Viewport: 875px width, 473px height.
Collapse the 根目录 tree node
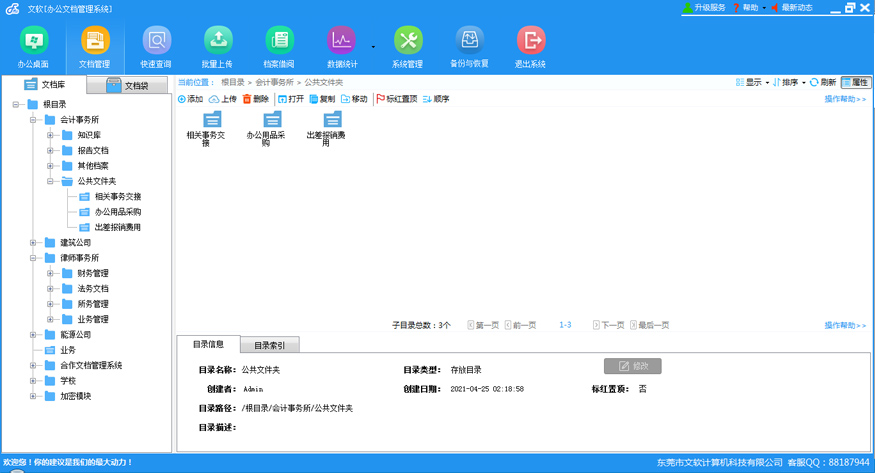(x=16, y=104)
